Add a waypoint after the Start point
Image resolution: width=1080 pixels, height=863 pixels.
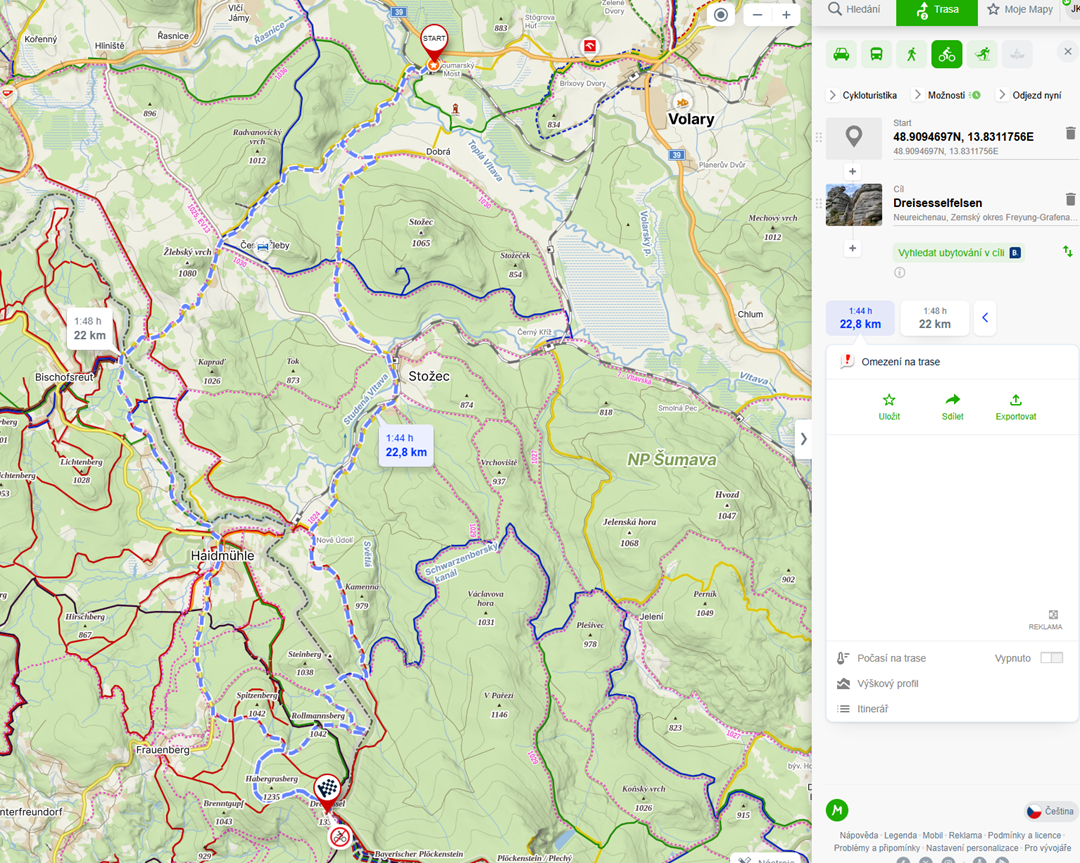tap(853, 171)
